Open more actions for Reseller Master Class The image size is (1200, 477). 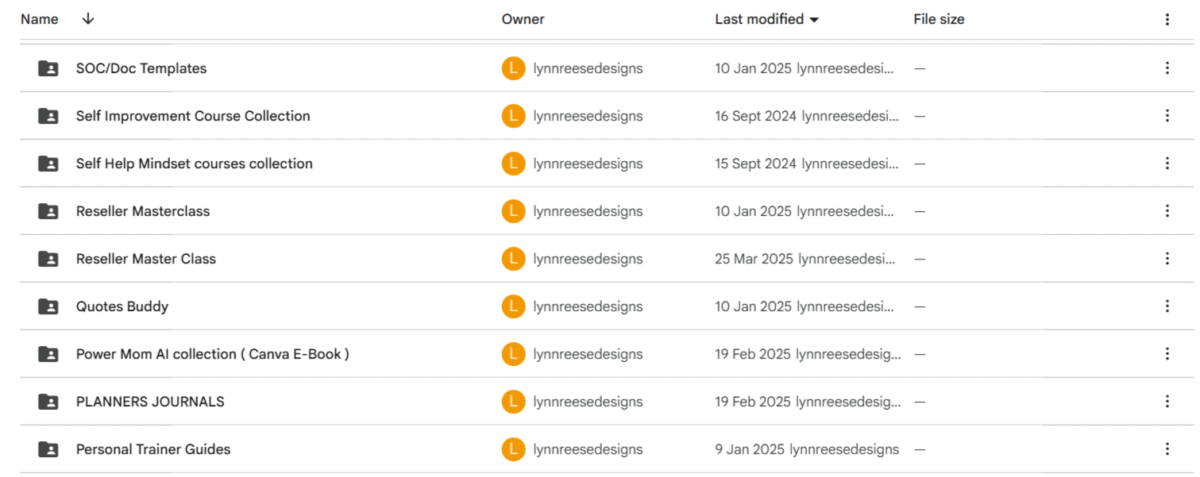coord(1166,258)
